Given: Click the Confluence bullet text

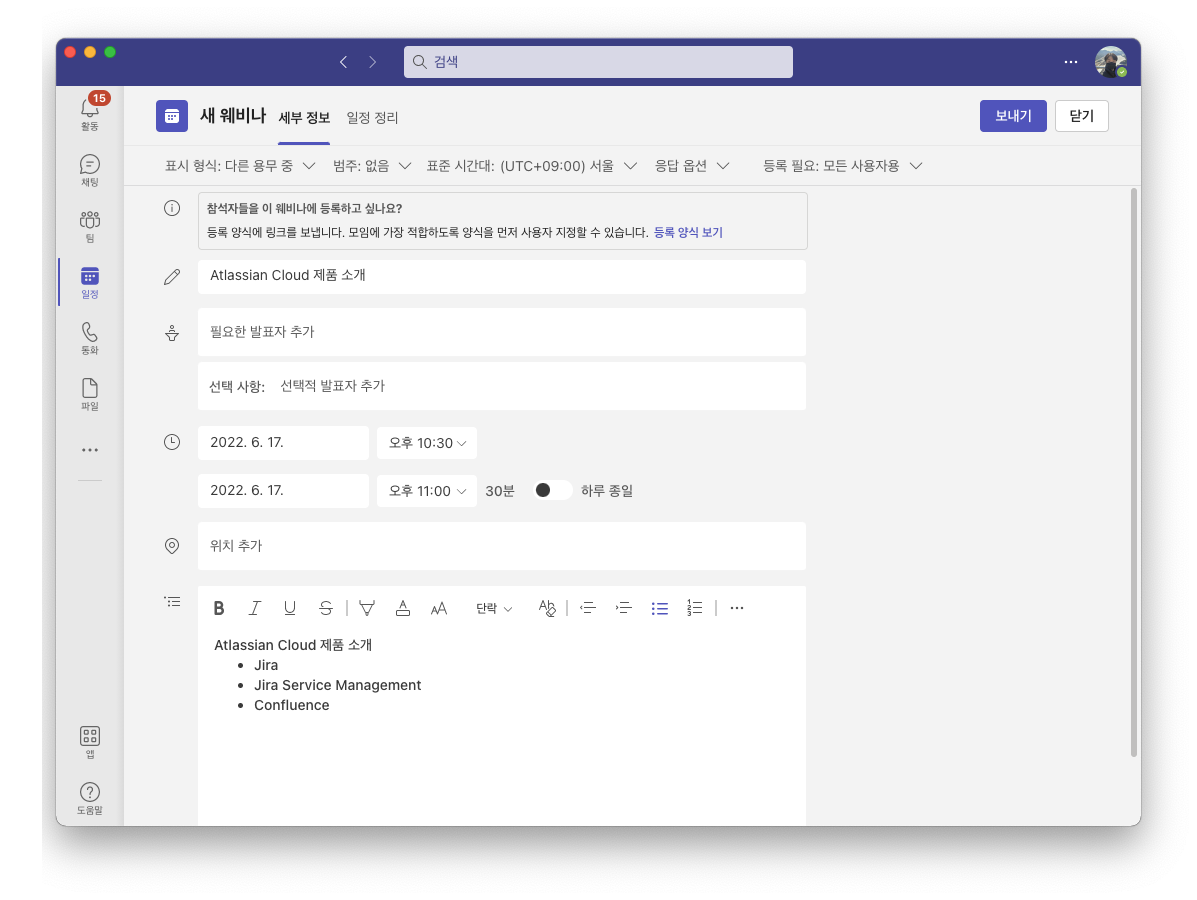Looking at the screenshot, I should pyautogui.click(x=292, y=705).
